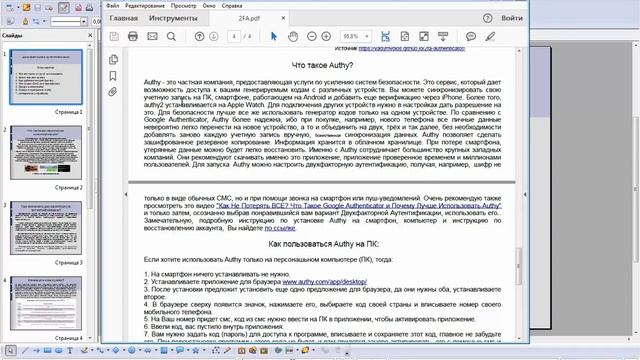The image size is (640, 360).
Task: Select slide thumbnail Страница 3
Action: (46, 228)
